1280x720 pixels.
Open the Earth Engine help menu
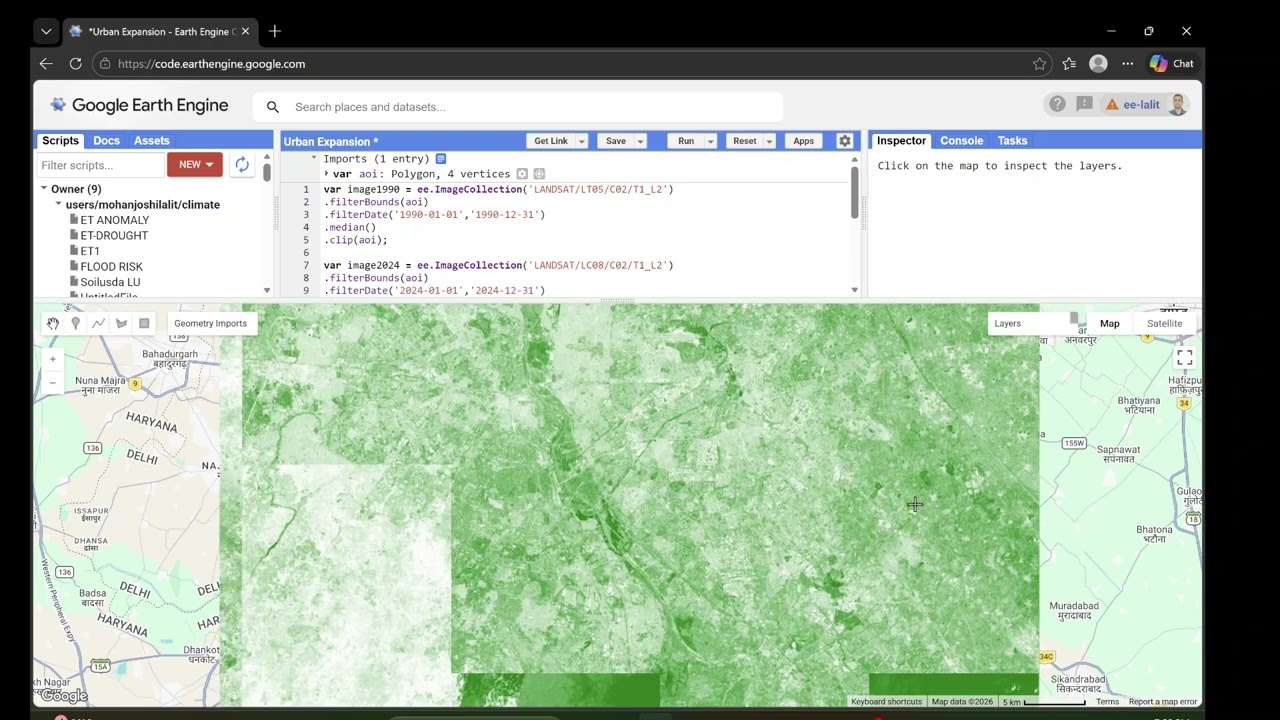[1057, 104]
